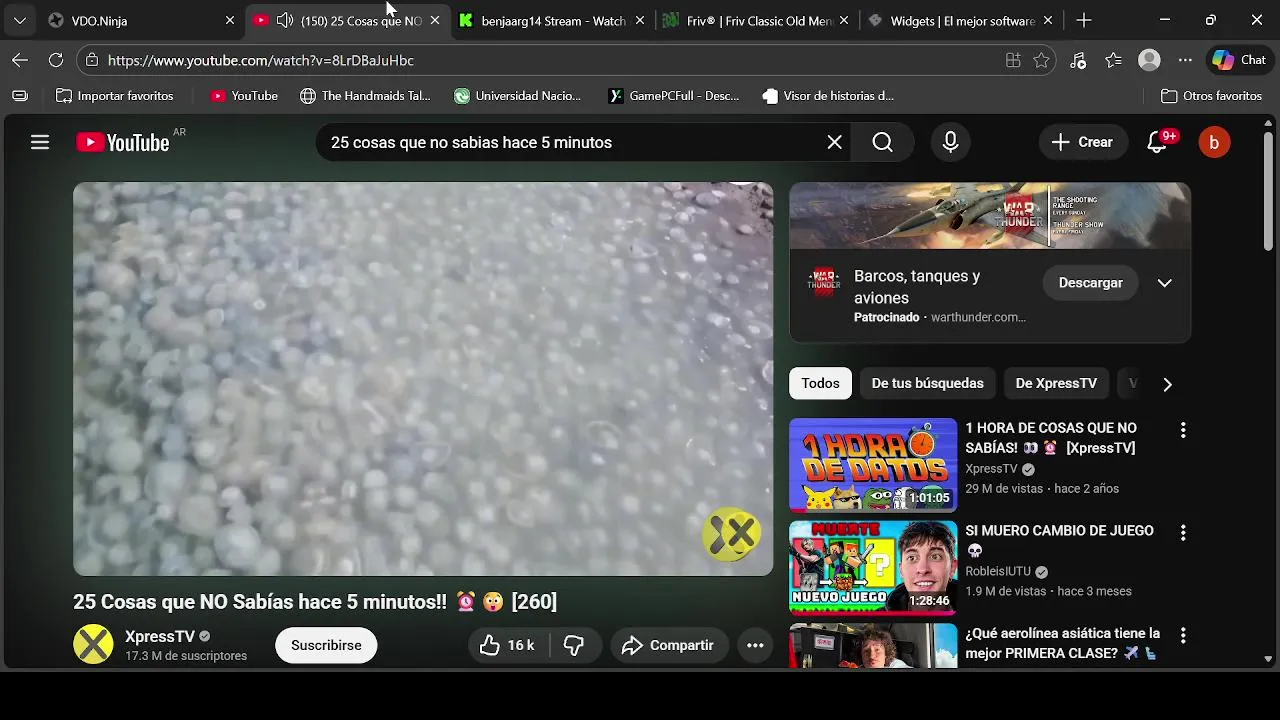Click the page vertical scrollbar
This screenshot has width=1280, height=720.
click(x=1268, y=190)
